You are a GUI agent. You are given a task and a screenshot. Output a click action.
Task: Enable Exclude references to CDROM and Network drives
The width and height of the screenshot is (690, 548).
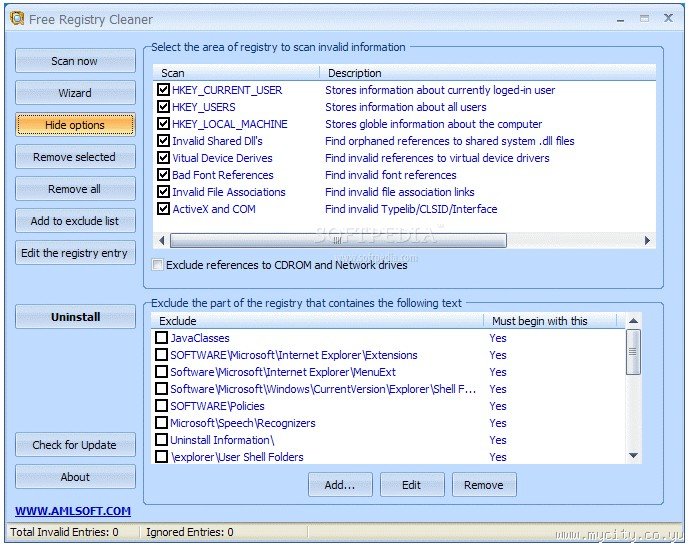(x=157, y=265)
